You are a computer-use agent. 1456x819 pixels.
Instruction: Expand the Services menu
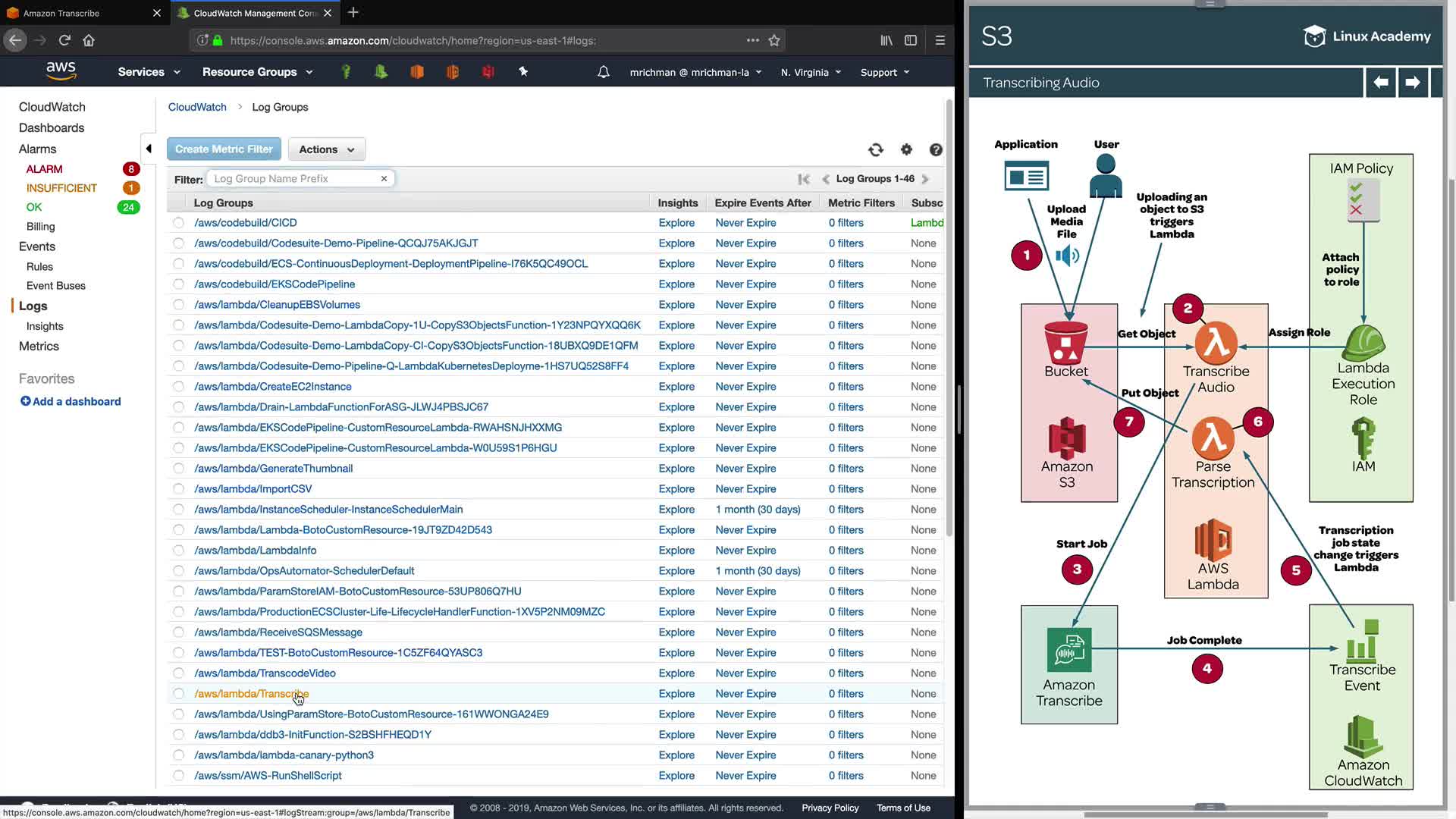coord(149,72)
